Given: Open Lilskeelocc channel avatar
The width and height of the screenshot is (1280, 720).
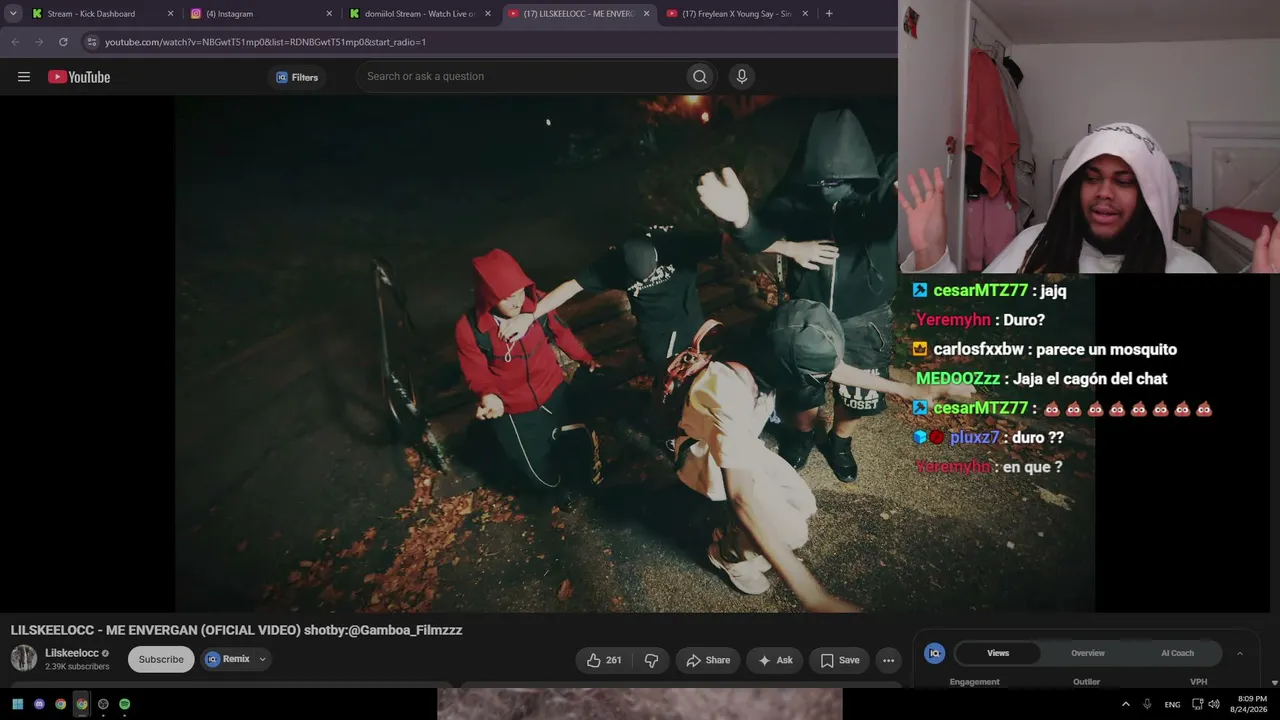Looking at the screenshot, I should pyautogui.click(x=24, y=658).
